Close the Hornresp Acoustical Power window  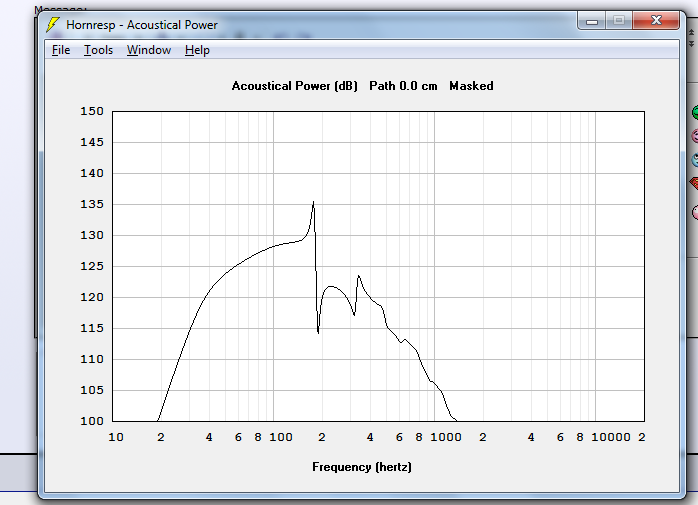656,20
